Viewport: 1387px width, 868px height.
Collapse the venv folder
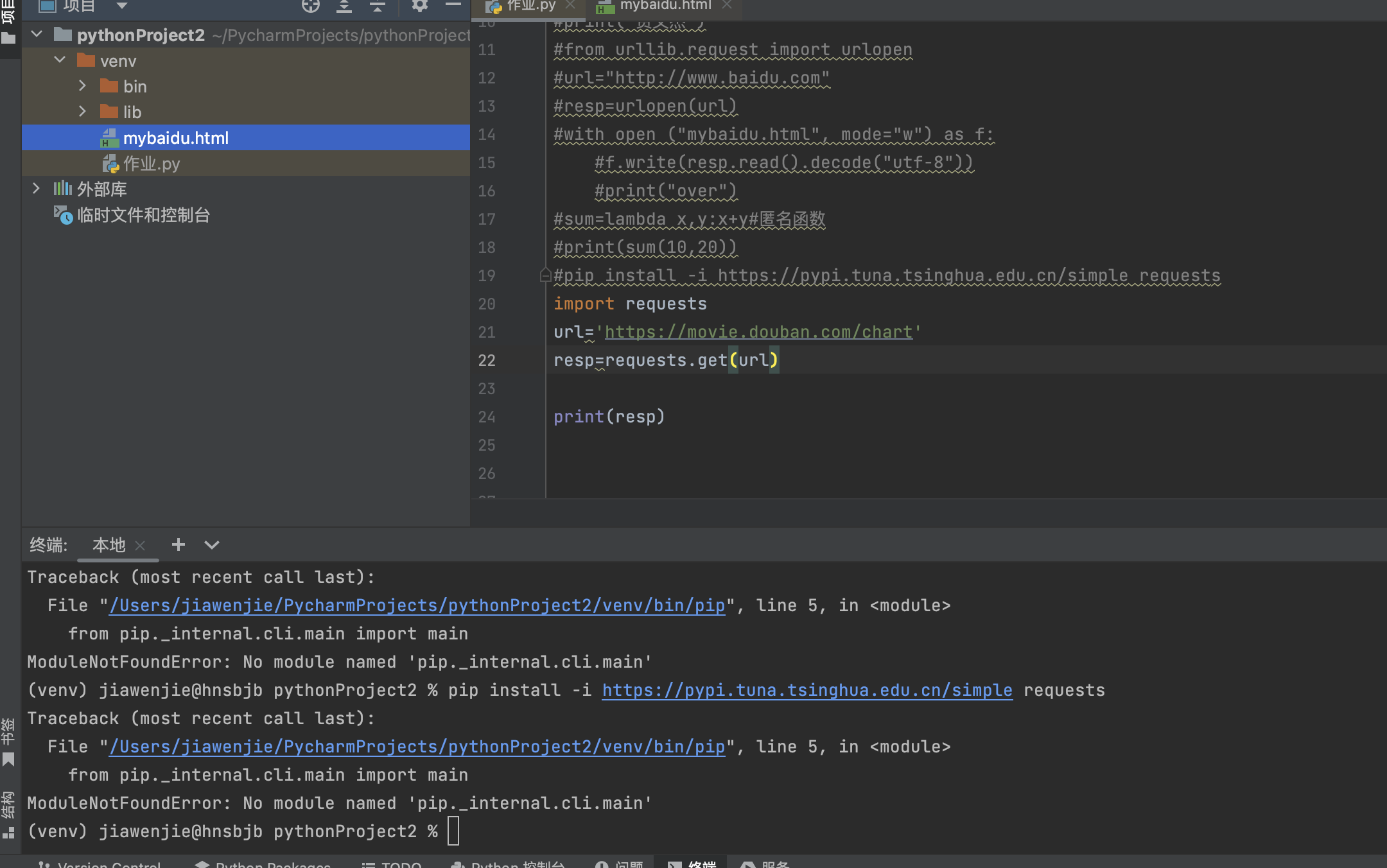click(x=60, y=60)
